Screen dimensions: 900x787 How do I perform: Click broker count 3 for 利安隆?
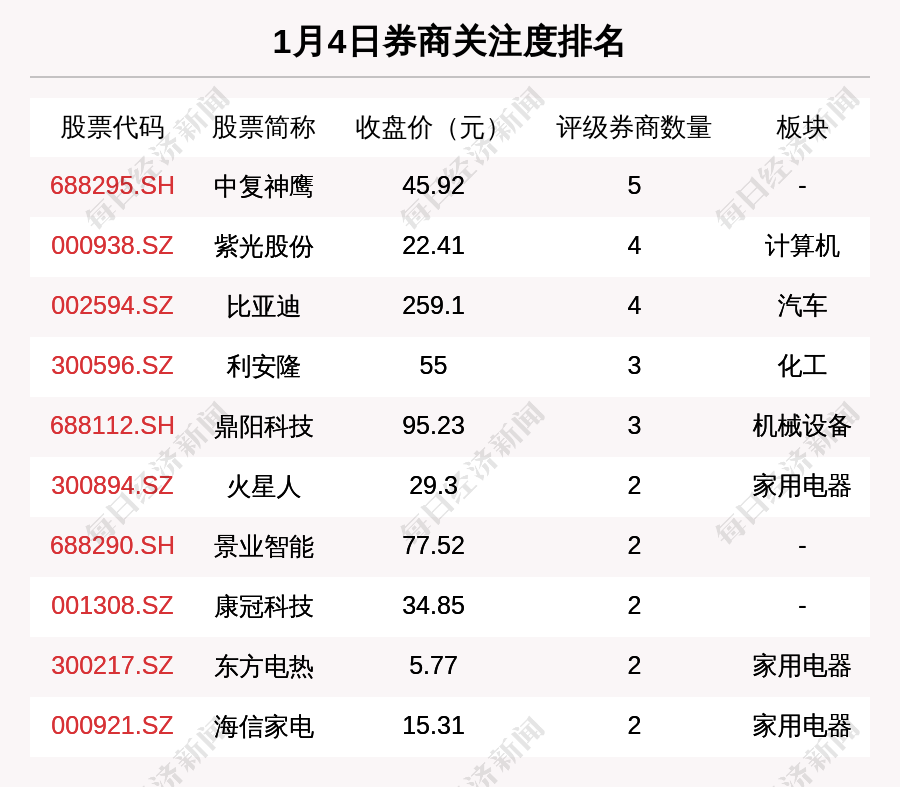pos(634,366)
